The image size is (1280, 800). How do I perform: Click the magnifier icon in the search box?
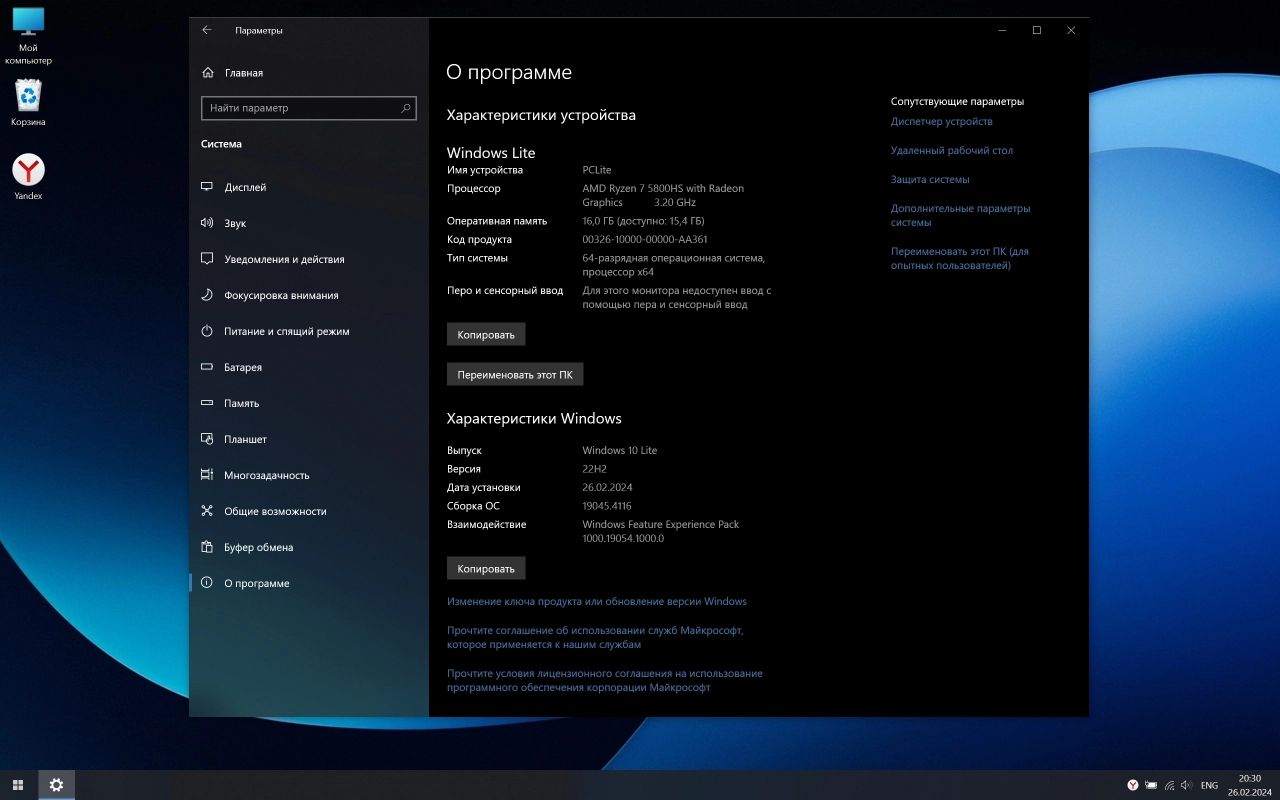[405, 108]
